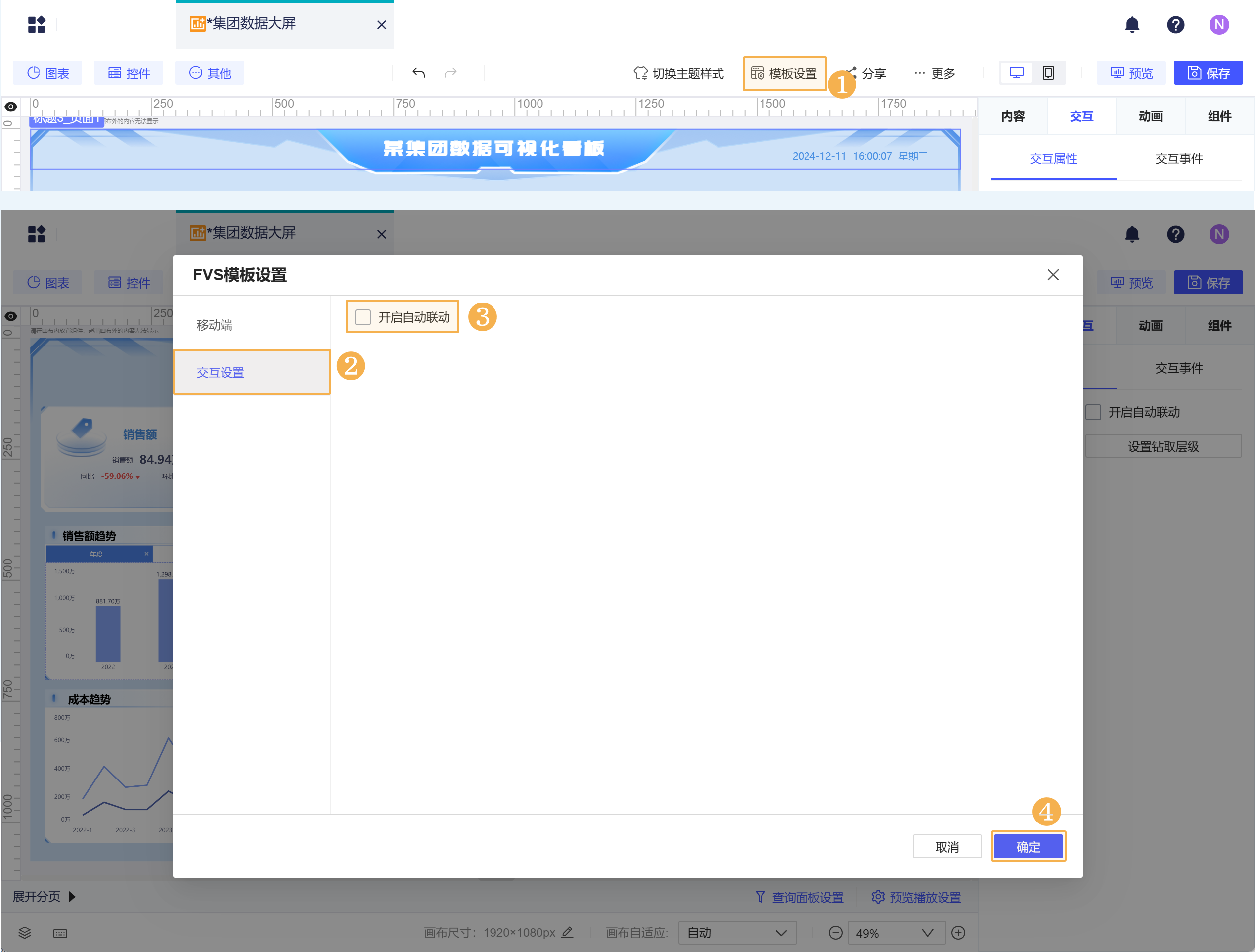Switch to the 内容 panel tab
Screen dimensions: 1255x952
coord(1013,116)
